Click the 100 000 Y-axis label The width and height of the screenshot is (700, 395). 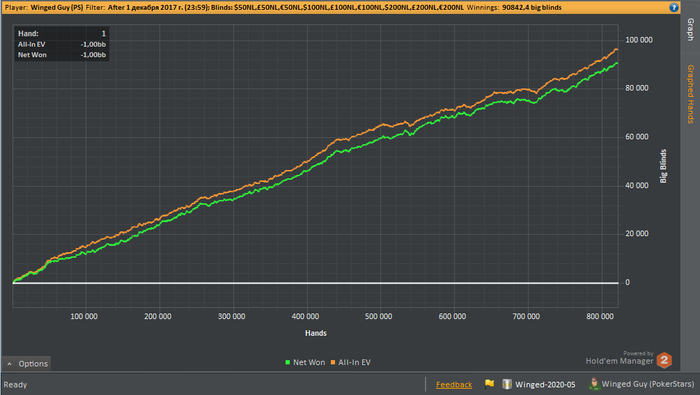(639, 40)
